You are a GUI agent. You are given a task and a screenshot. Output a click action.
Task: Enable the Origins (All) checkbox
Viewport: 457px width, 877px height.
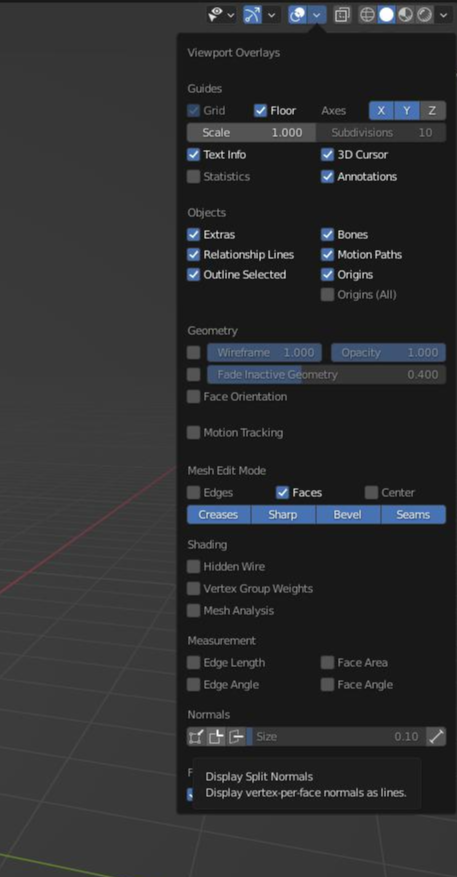point(327,295)
